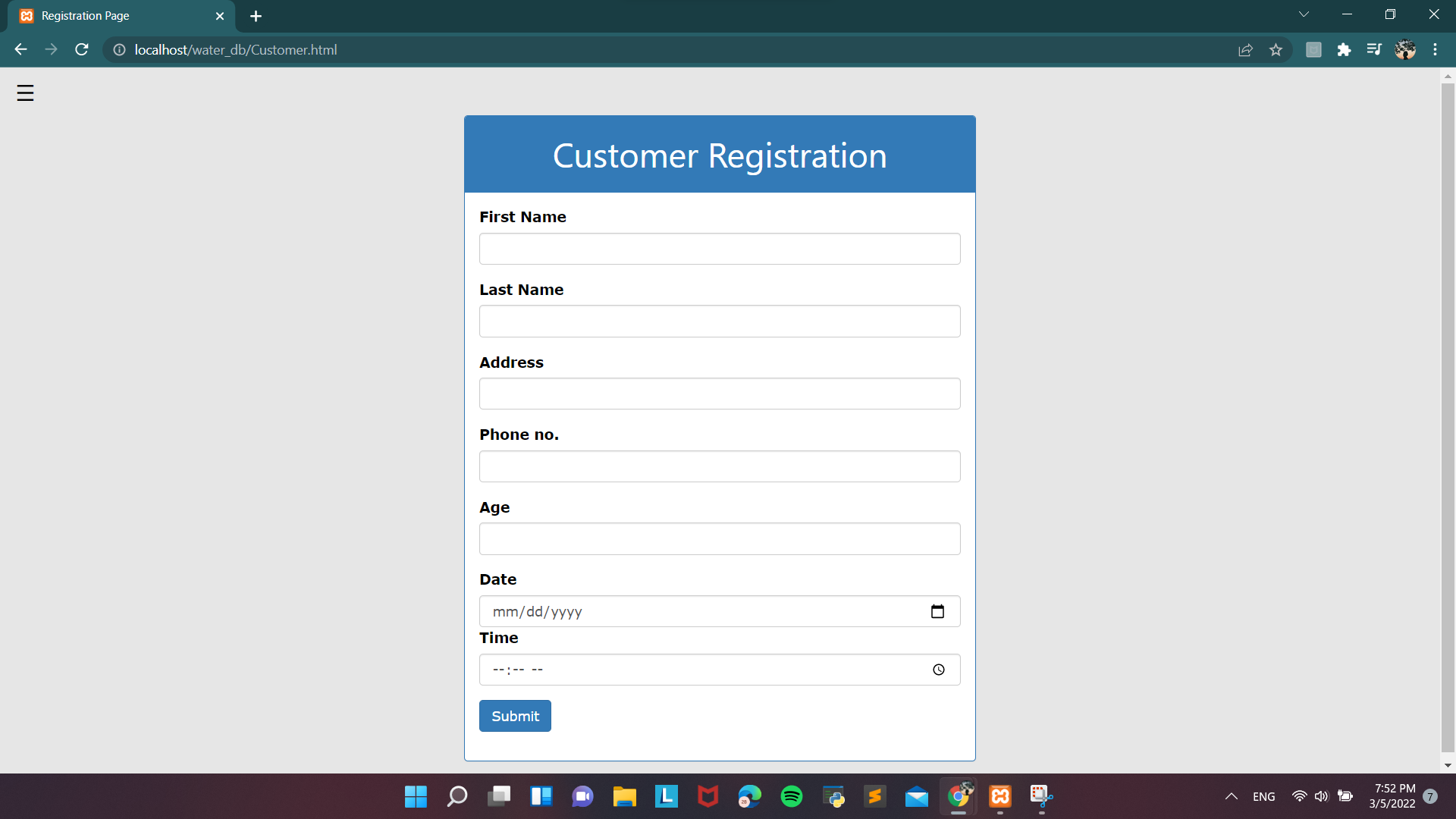Viewport: 1456px width, 819px height.
Task: Open the tab search chevron dropdown
Action: pyautogui.click(x=1304, y=14)
